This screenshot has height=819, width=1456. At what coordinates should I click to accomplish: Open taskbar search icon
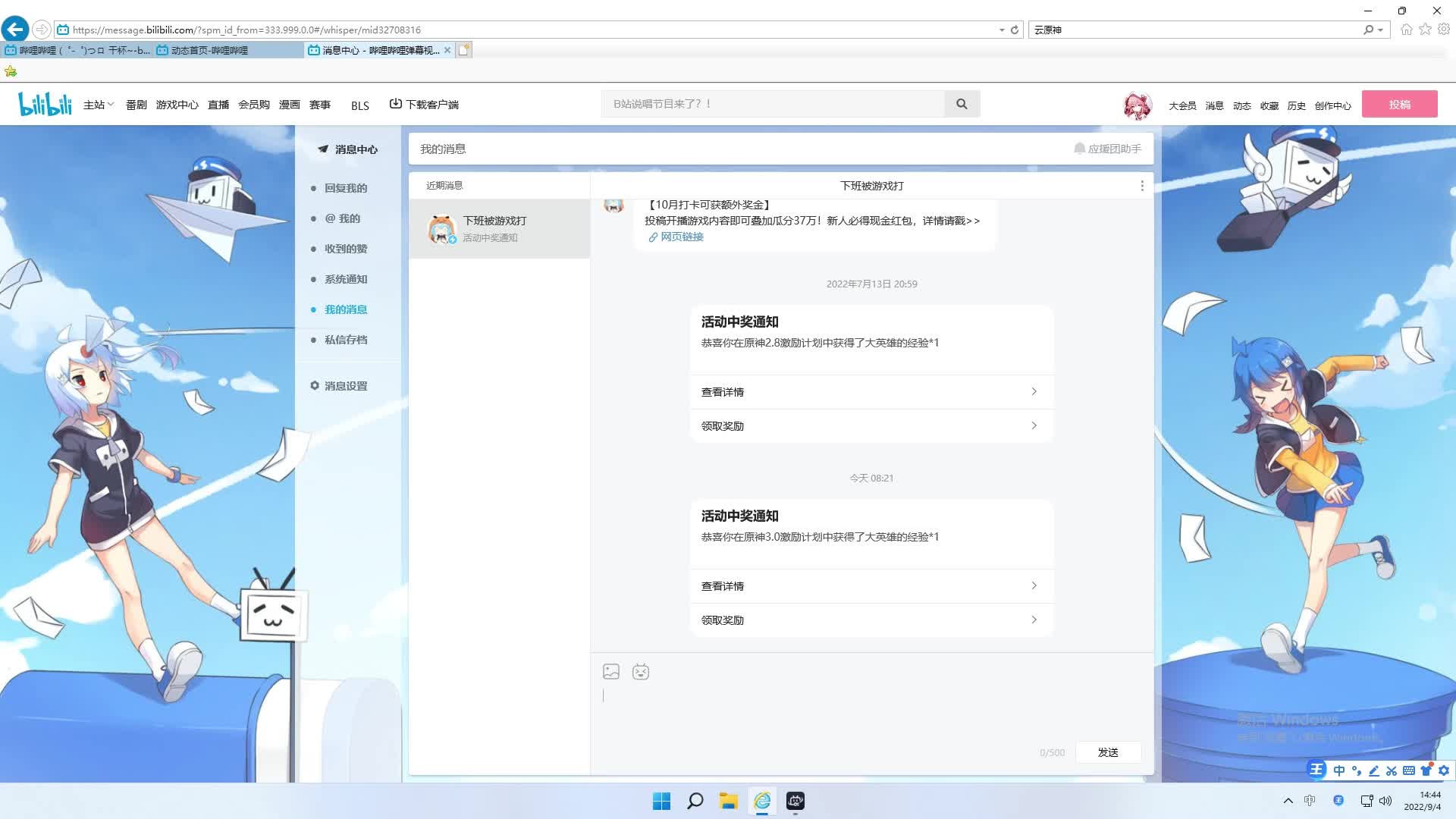click(695, 801)
